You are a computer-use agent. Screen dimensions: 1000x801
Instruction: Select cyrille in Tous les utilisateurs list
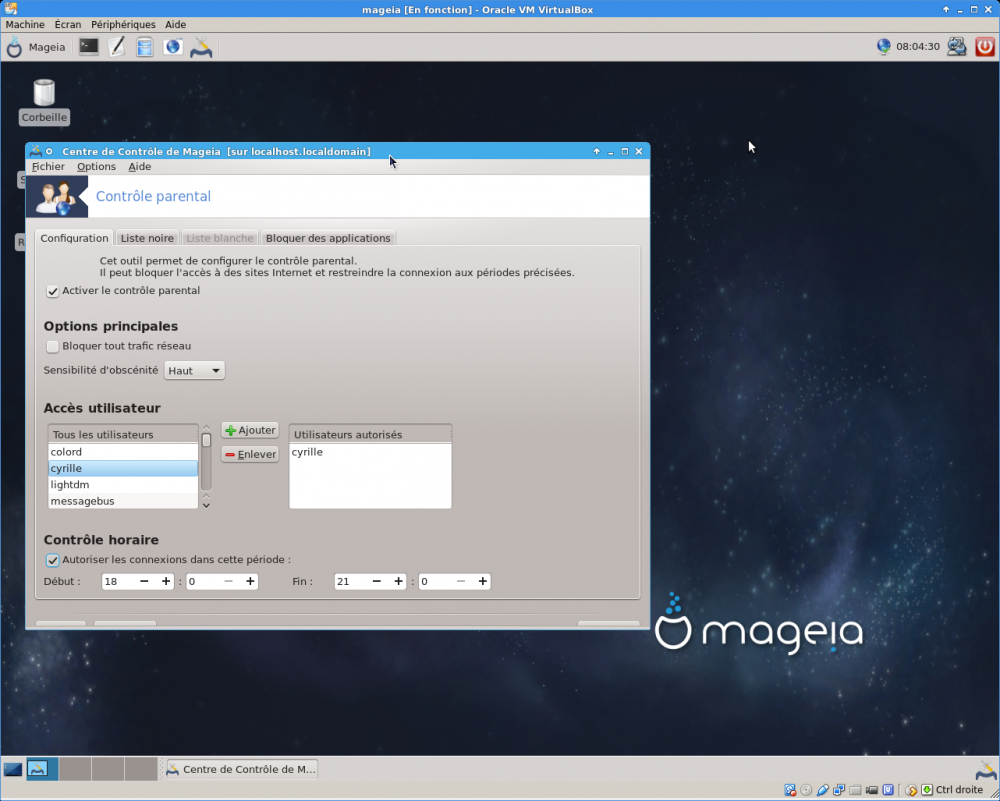pyautogui.click(x=123, y=468)
